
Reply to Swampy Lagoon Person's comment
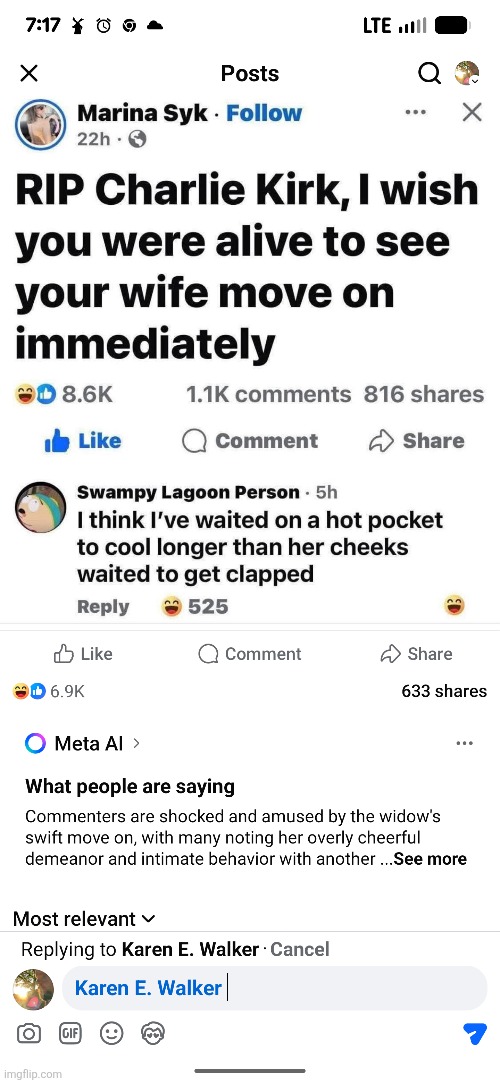pos(103,607)
